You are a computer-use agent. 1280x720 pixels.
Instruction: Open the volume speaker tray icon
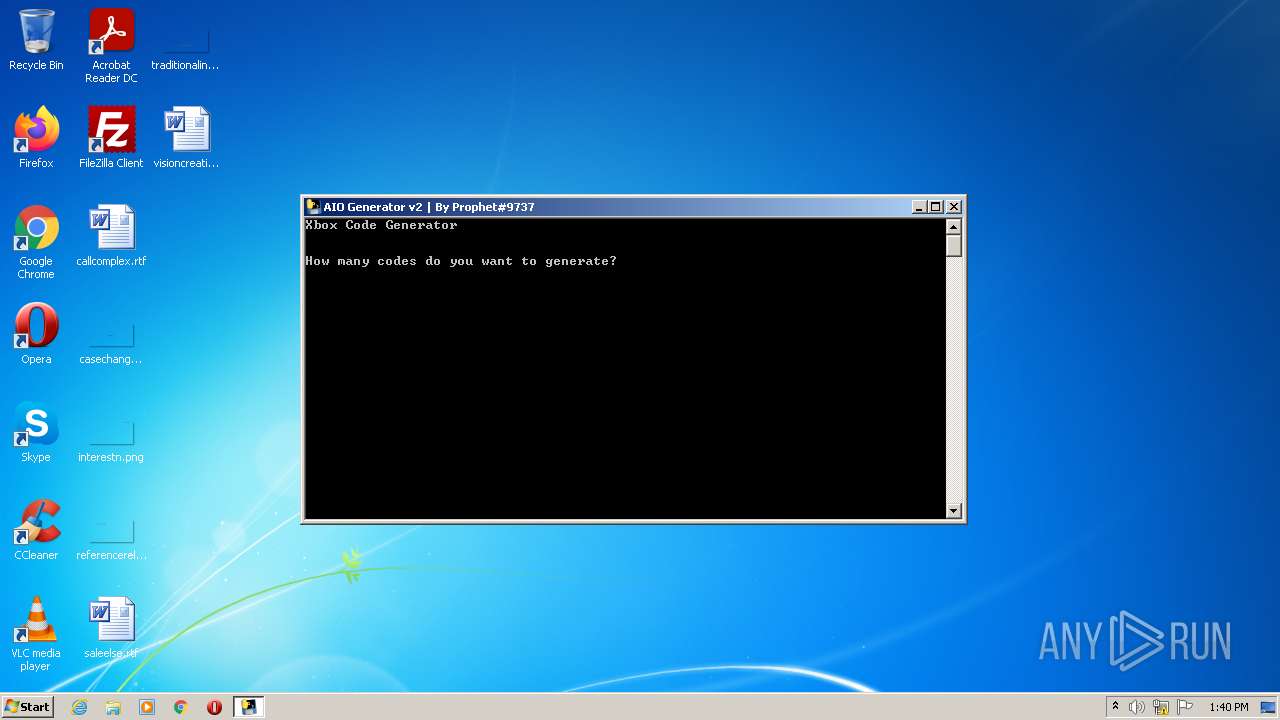coord(1137,707)
